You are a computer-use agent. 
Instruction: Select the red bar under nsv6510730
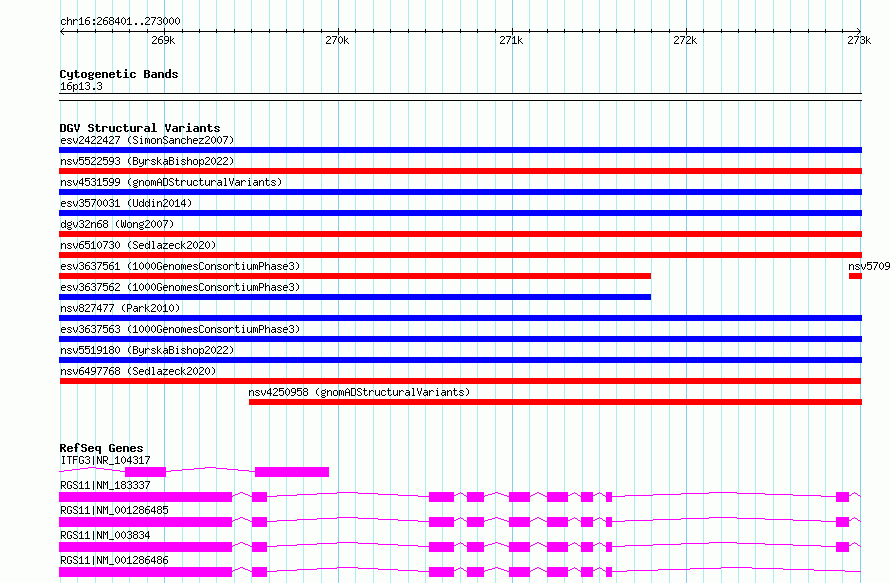(x=460, y=255)
